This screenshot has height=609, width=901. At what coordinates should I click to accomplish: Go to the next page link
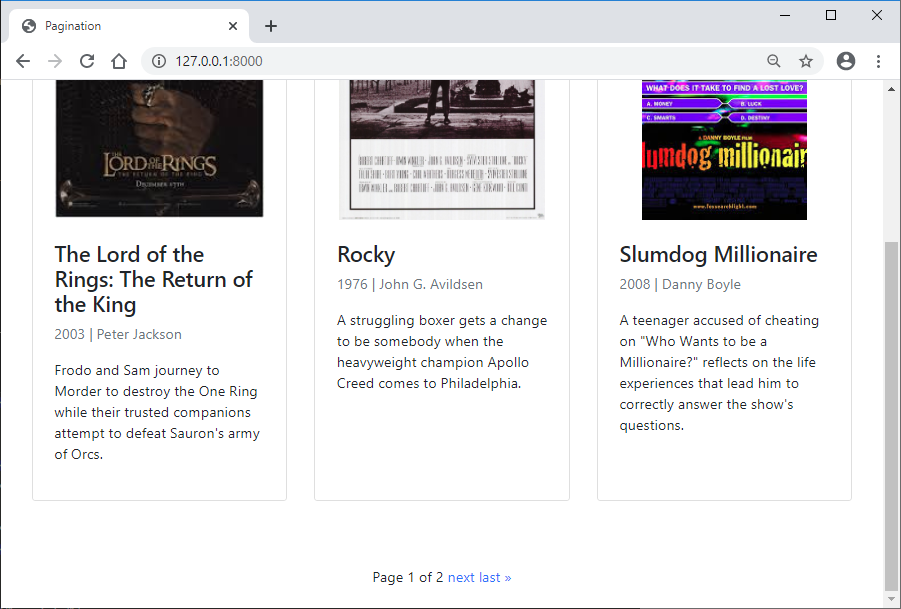(x=461, y=577)
